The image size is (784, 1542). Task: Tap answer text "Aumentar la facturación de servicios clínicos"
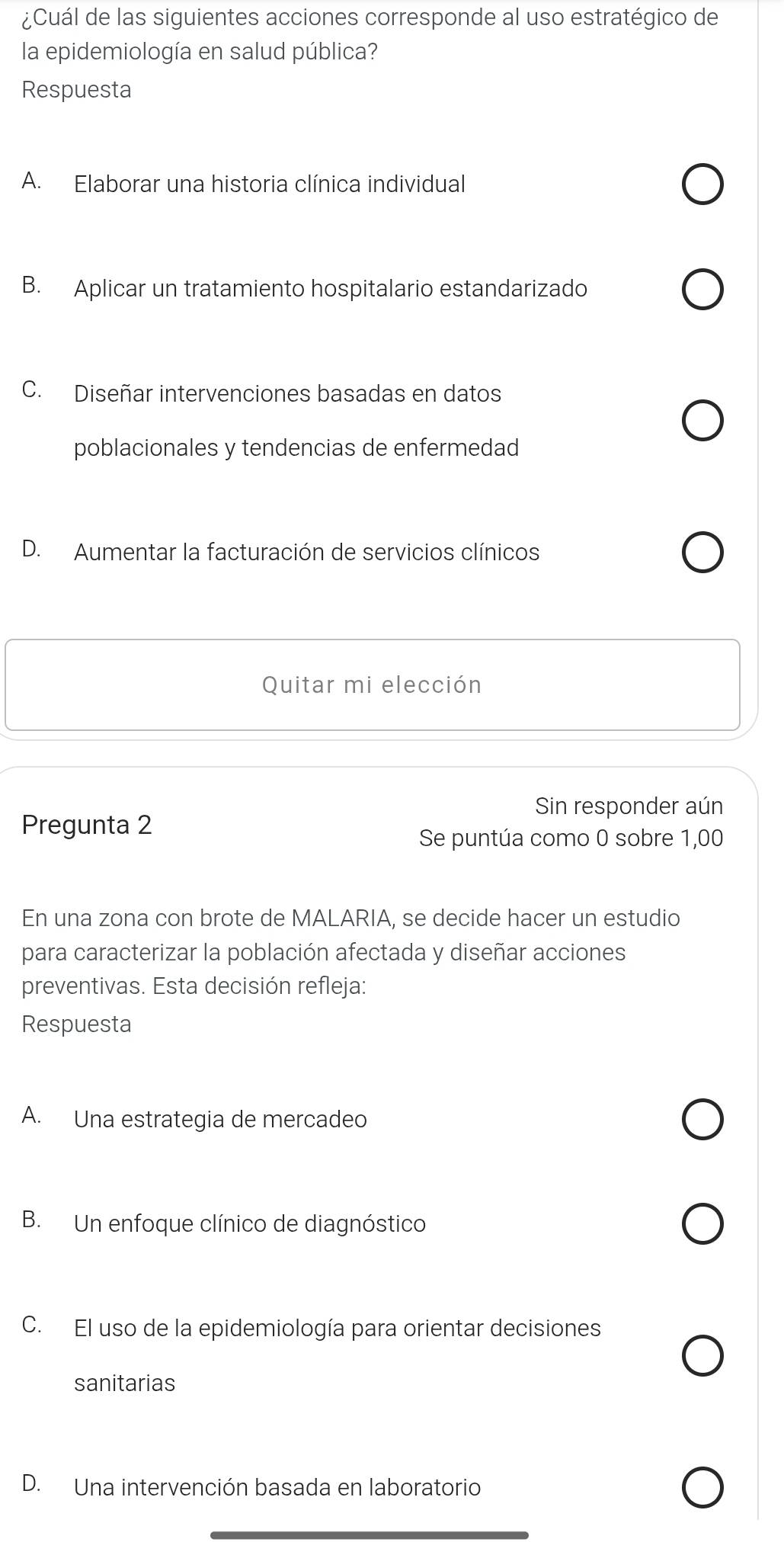[307, 552]
